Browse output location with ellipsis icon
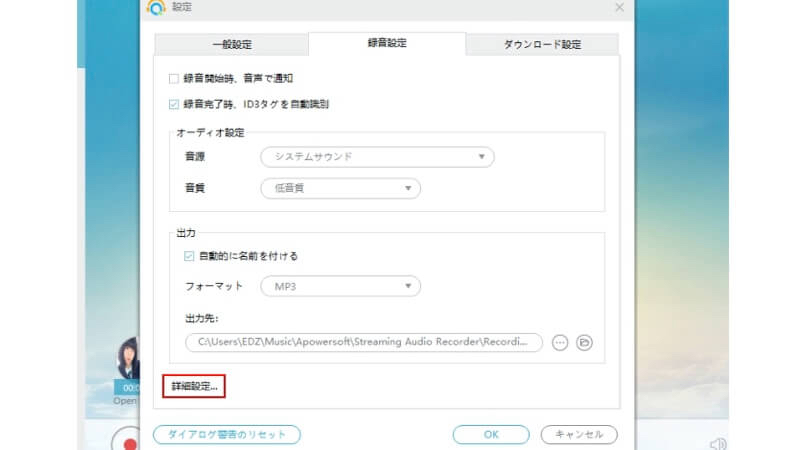 pos(560,342)
